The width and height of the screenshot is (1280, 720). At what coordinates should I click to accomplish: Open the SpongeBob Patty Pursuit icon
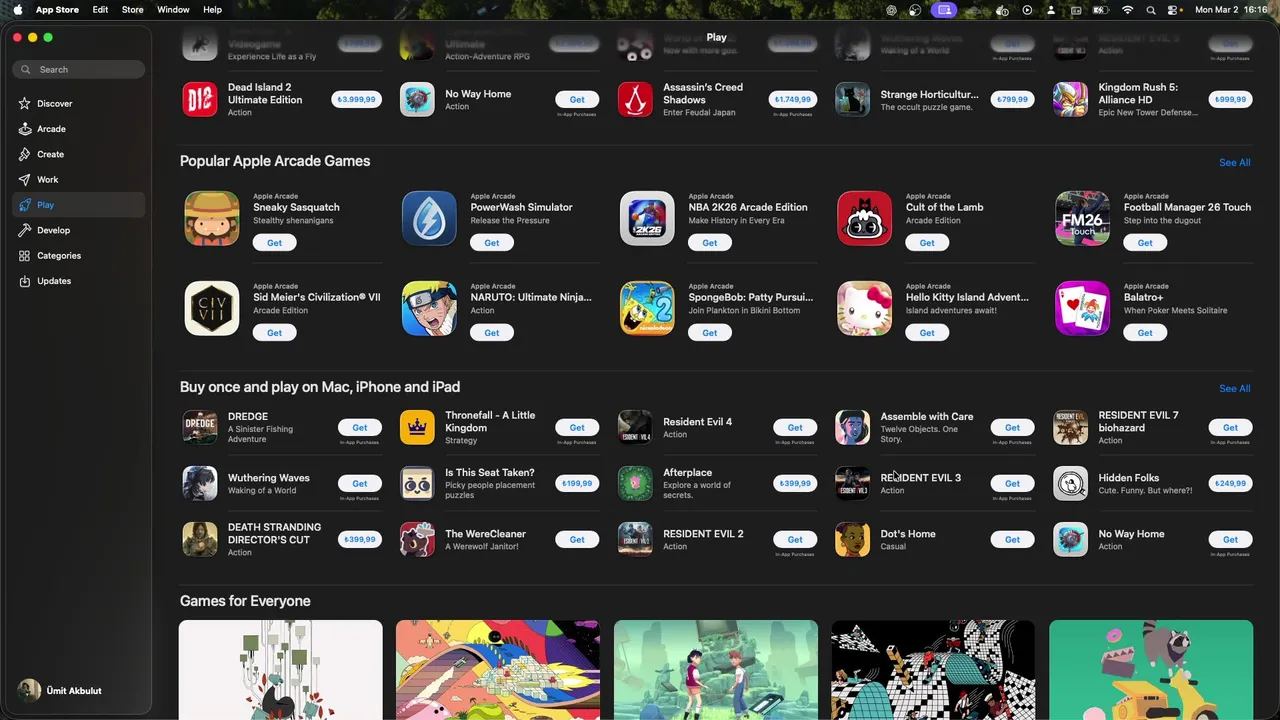pyautogui.click(x=647, y=308)
